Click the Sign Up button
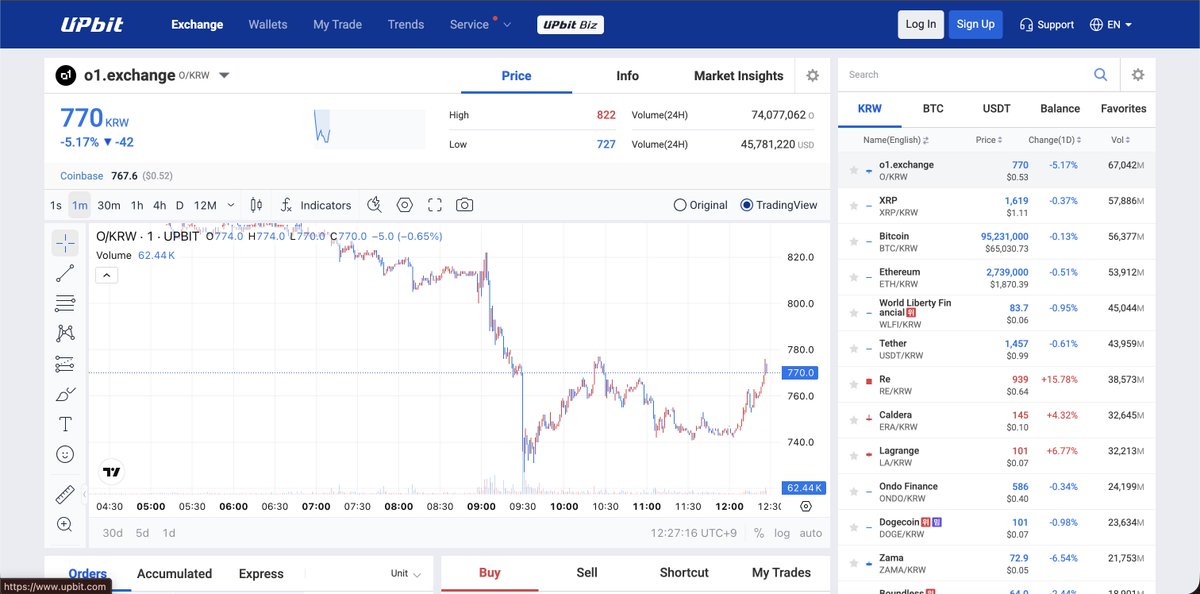 click(x=975, y=25)
